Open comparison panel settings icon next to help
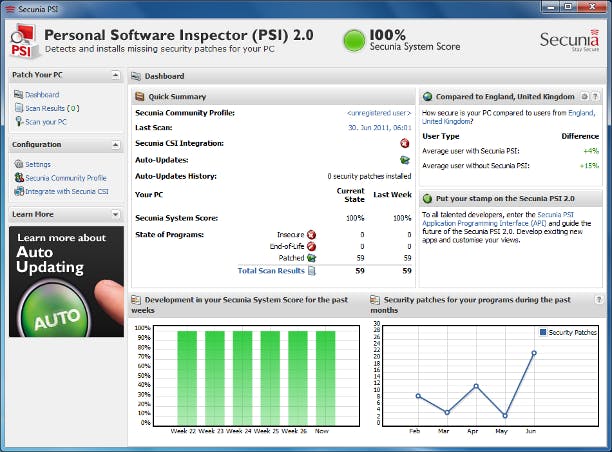Screen dimensions: 612x452 click(584, 97)
